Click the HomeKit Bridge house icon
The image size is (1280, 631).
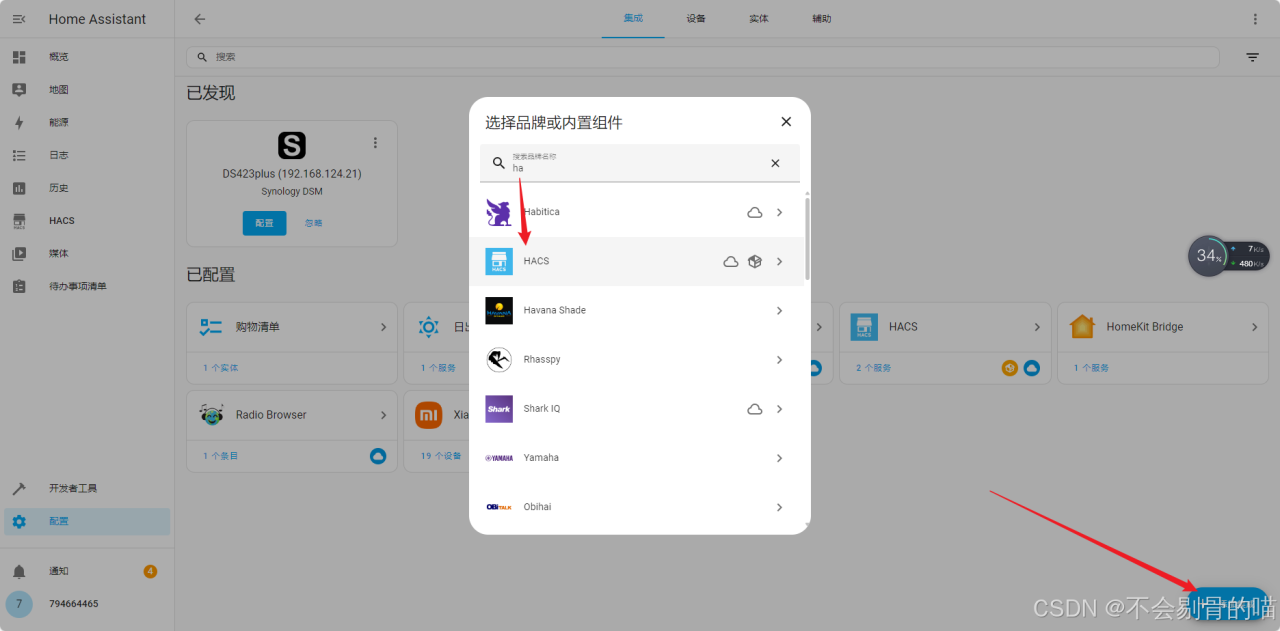(1082, 325)
